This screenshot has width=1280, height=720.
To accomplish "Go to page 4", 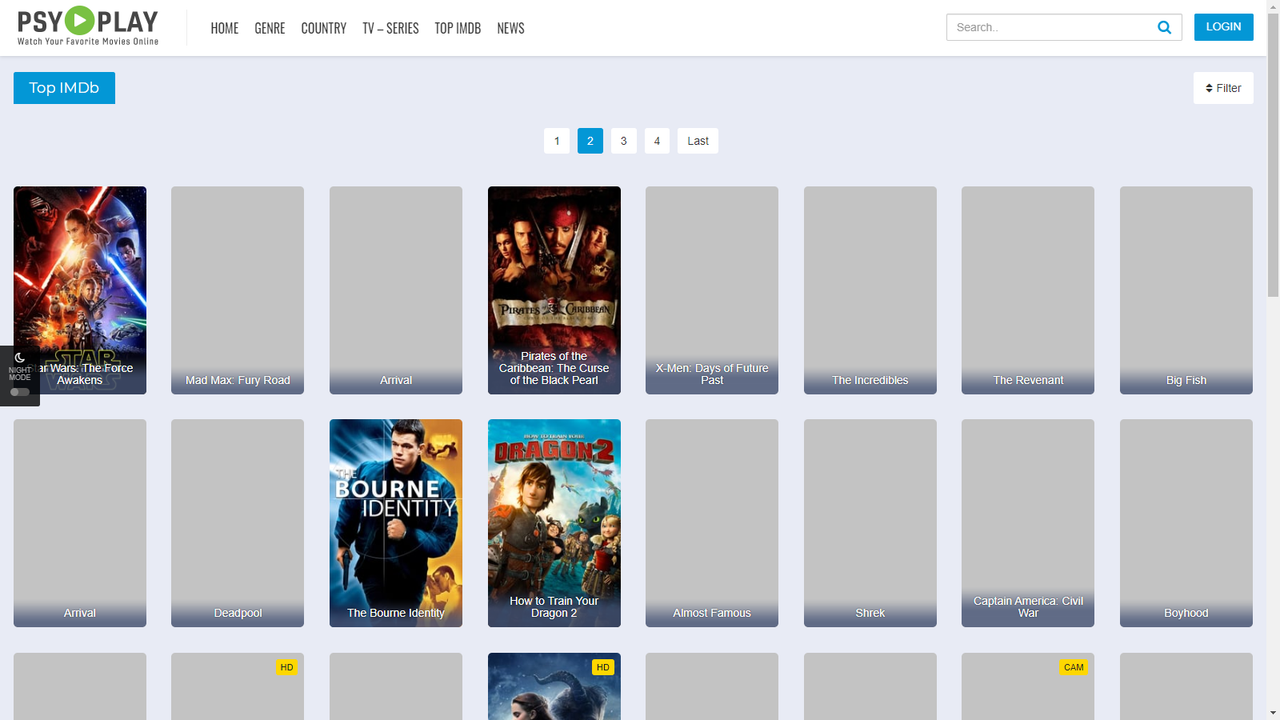I will (657, 141).
